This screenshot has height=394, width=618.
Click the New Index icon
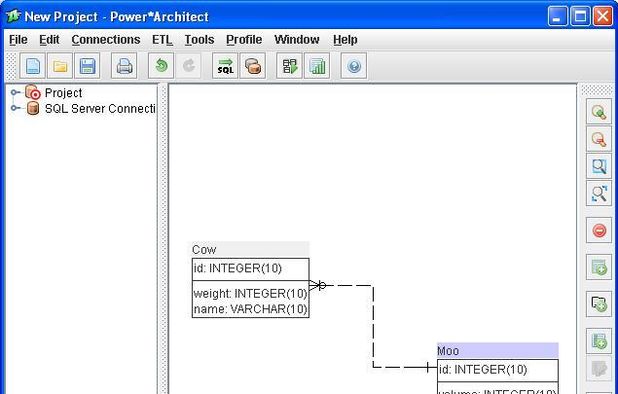(x=599, y=341)
